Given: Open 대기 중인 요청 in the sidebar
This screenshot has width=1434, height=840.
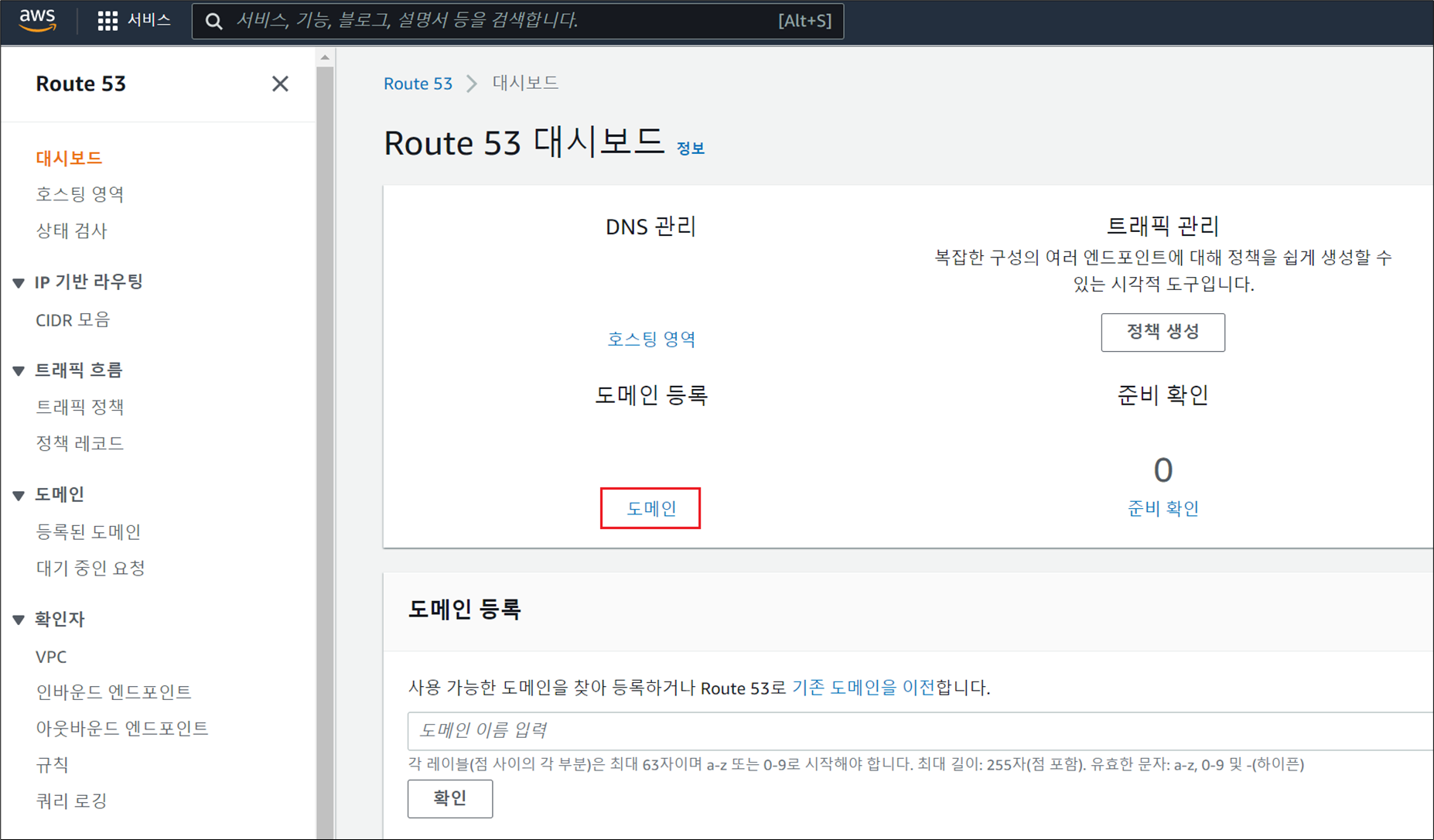Looking at the screenshot, I should [90, 568].
